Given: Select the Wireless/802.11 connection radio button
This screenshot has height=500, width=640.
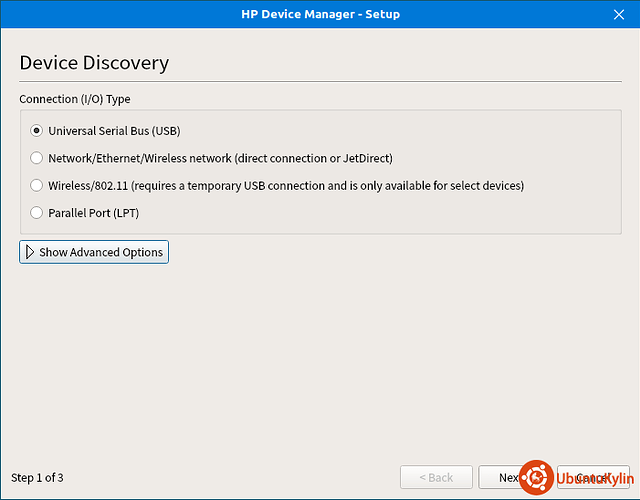Looking at the screenshot, I should (x=37, y=185).
